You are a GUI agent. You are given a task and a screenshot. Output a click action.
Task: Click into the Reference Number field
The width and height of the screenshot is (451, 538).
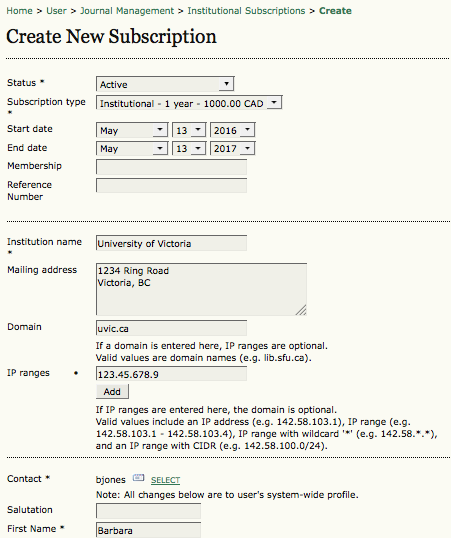171,185
